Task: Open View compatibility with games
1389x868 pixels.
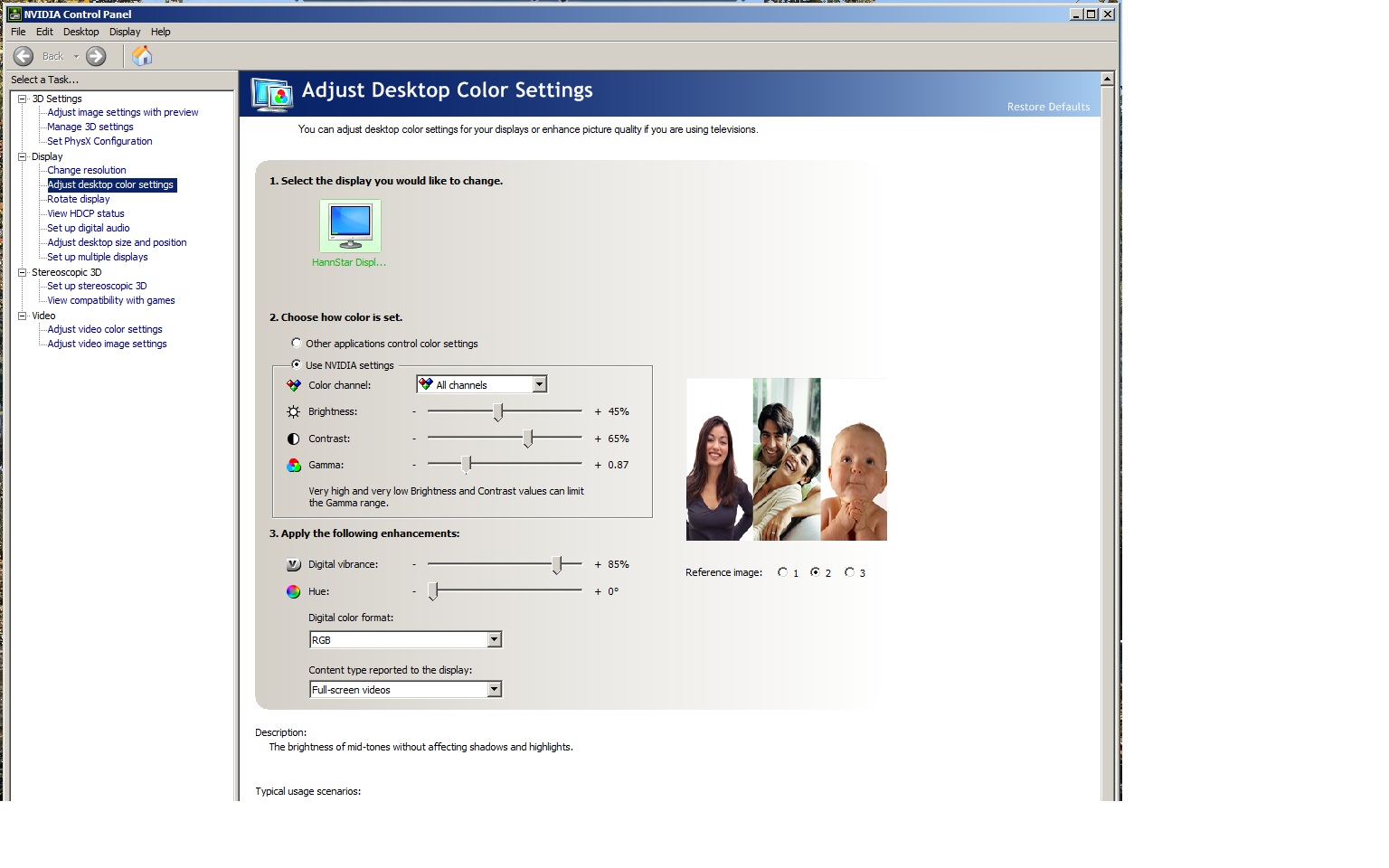Action: coord(111,300)
